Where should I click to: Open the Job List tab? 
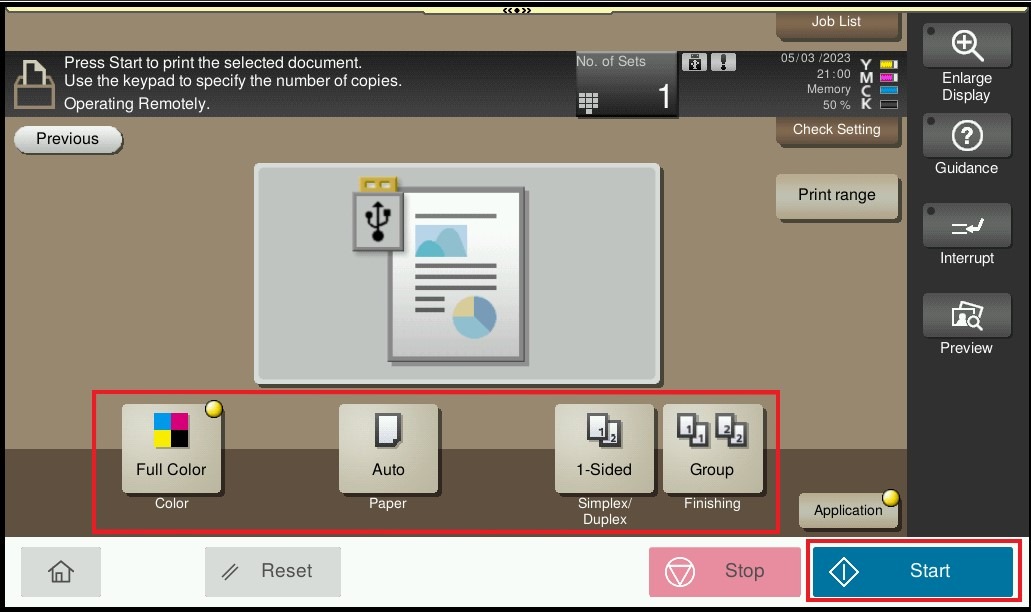[836, 22]
